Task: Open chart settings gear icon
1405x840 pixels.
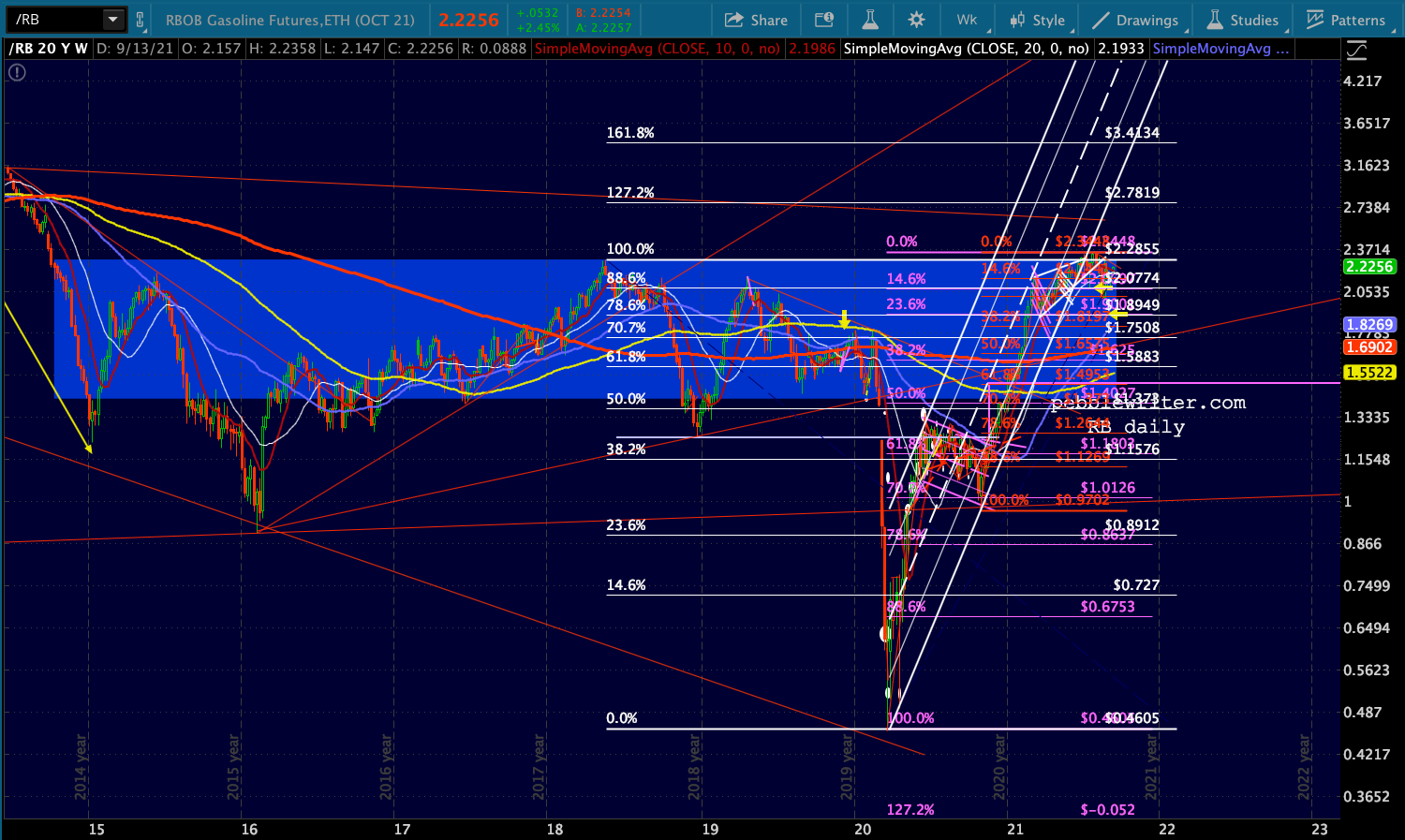Action: [916, 20]
